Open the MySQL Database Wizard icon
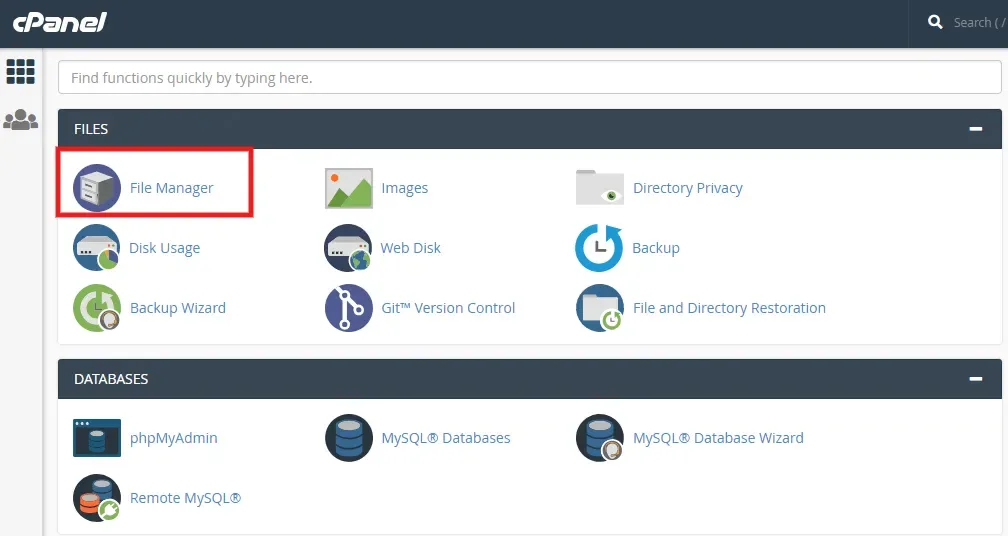 pyautogui.click(x=600, y=438)
